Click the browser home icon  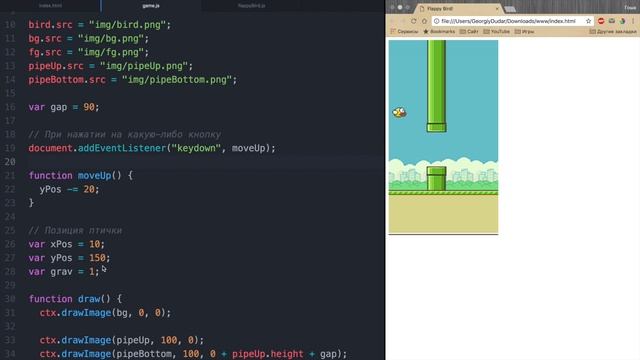(424, 21)
